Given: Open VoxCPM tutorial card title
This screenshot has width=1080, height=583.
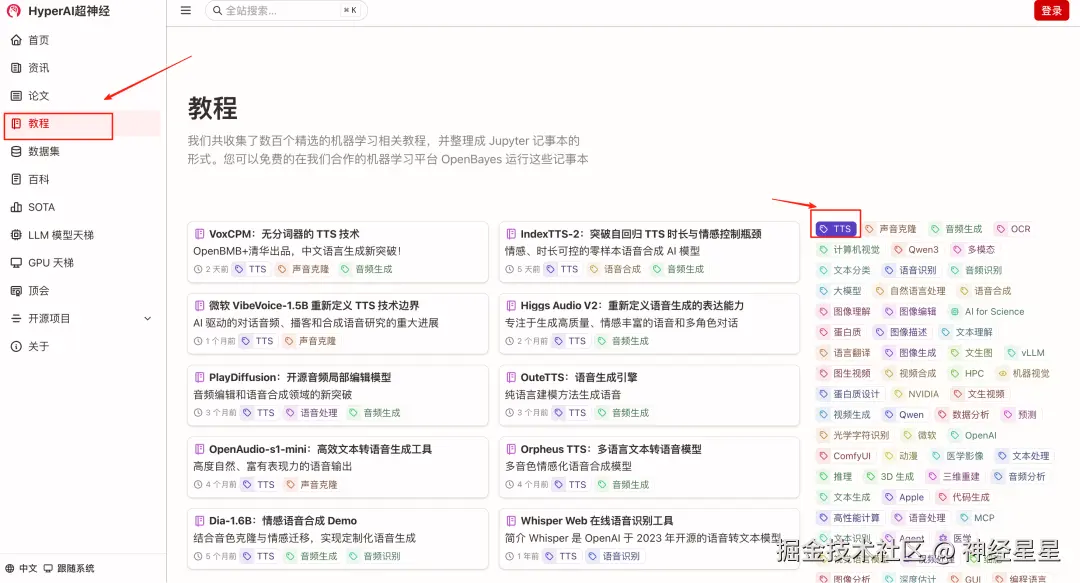Looking at the screenshot, I should pos(284,234).
